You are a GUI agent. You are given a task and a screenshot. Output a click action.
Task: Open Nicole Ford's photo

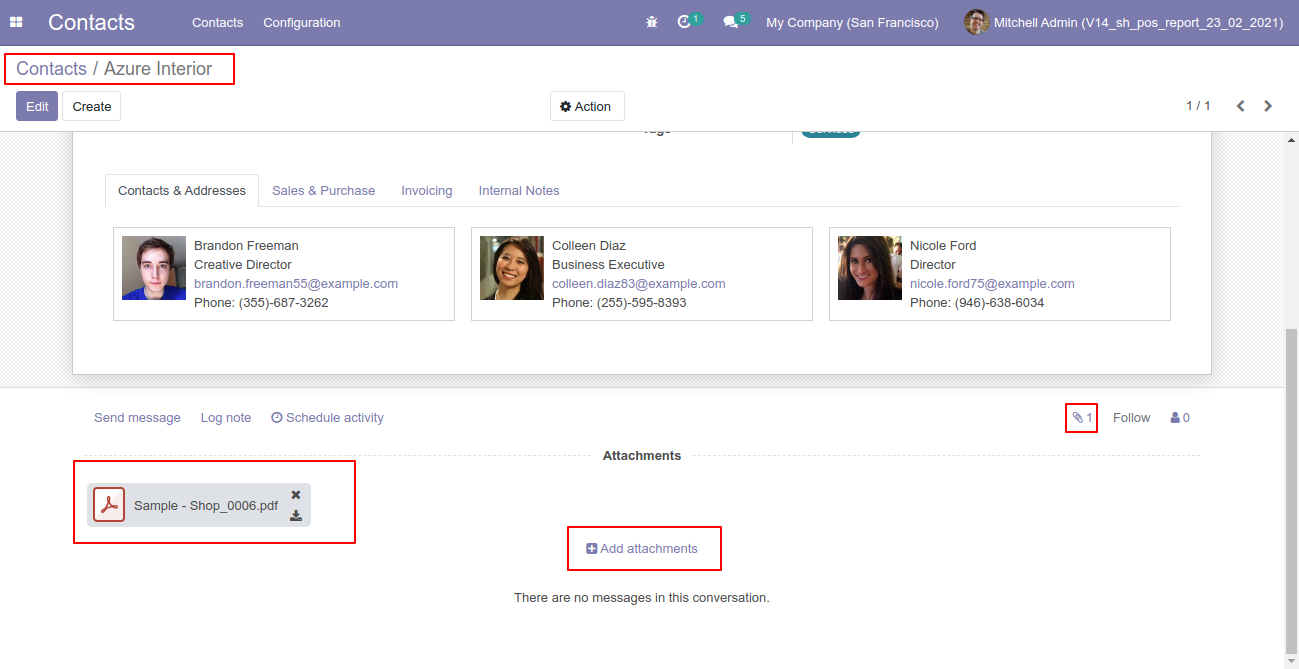click(870, 268)
